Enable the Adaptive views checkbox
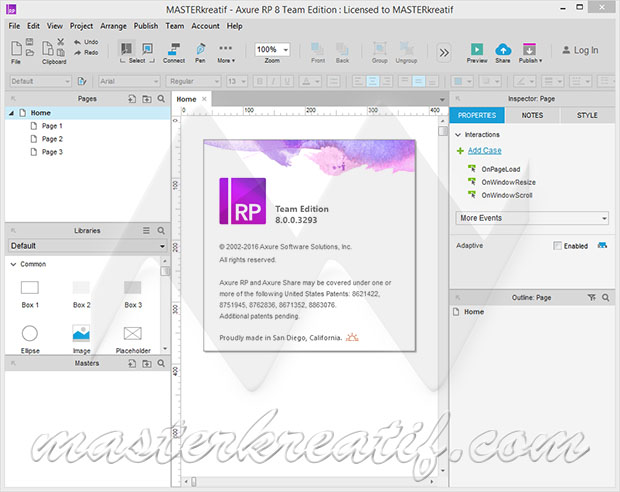The height and width of the screenshot is (492, 620). (558, 246)
